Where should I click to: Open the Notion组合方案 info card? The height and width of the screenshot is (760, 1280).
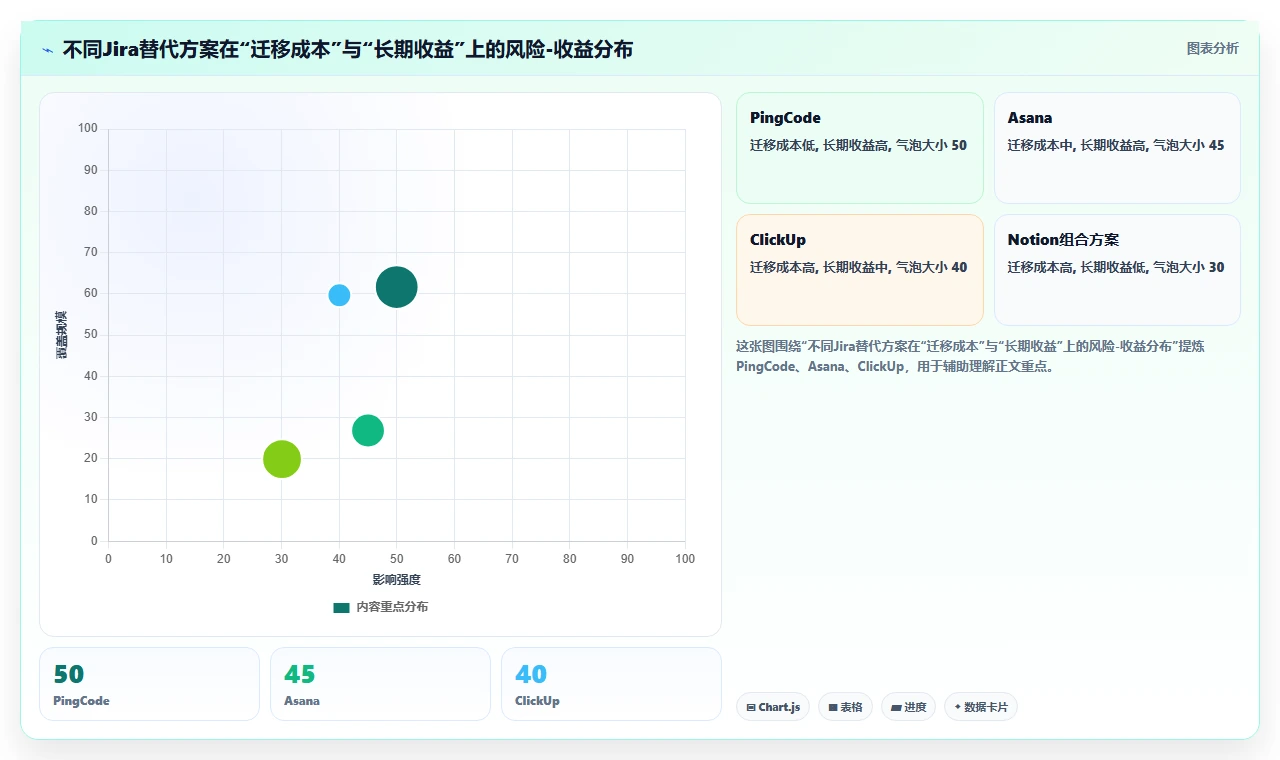(1117, 270)
